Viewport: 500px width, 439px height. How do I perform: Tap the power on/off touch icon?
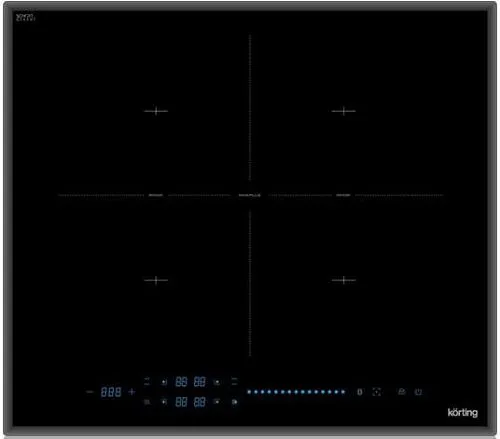point(418,392)
